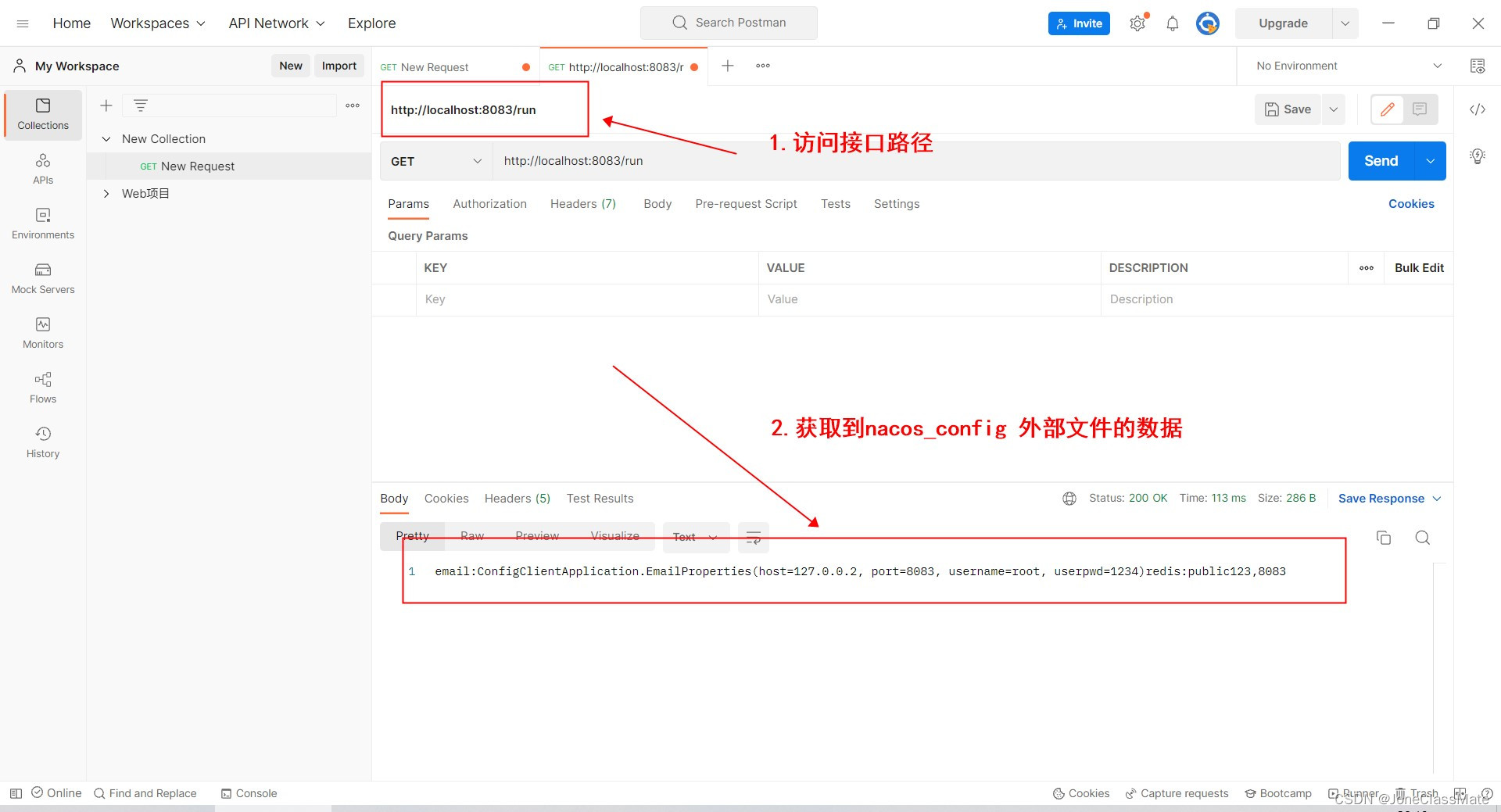
Task: Click the Bulk Edit link
Action: 1419,268
